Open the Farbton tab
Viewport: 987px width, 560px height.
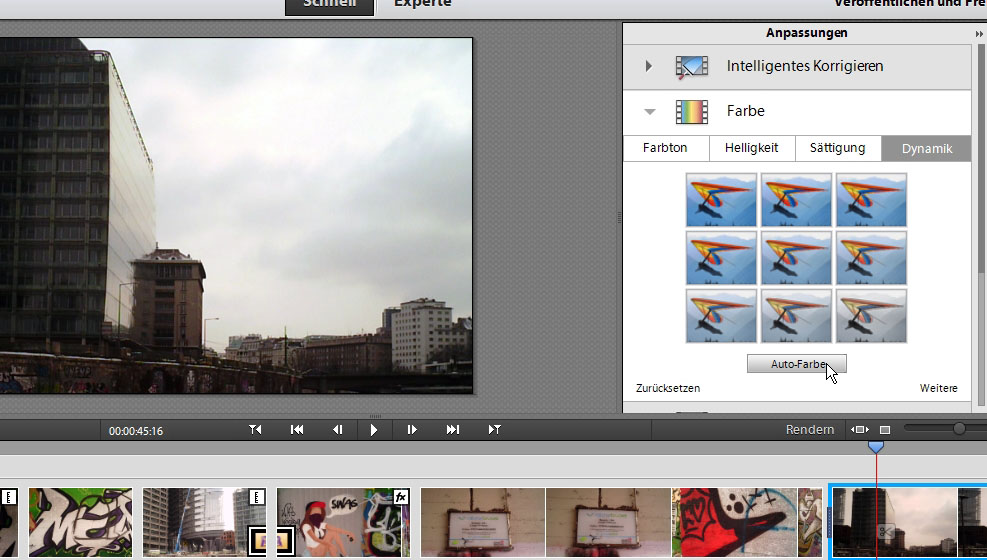pyautogui.click(x=665, y=148)
